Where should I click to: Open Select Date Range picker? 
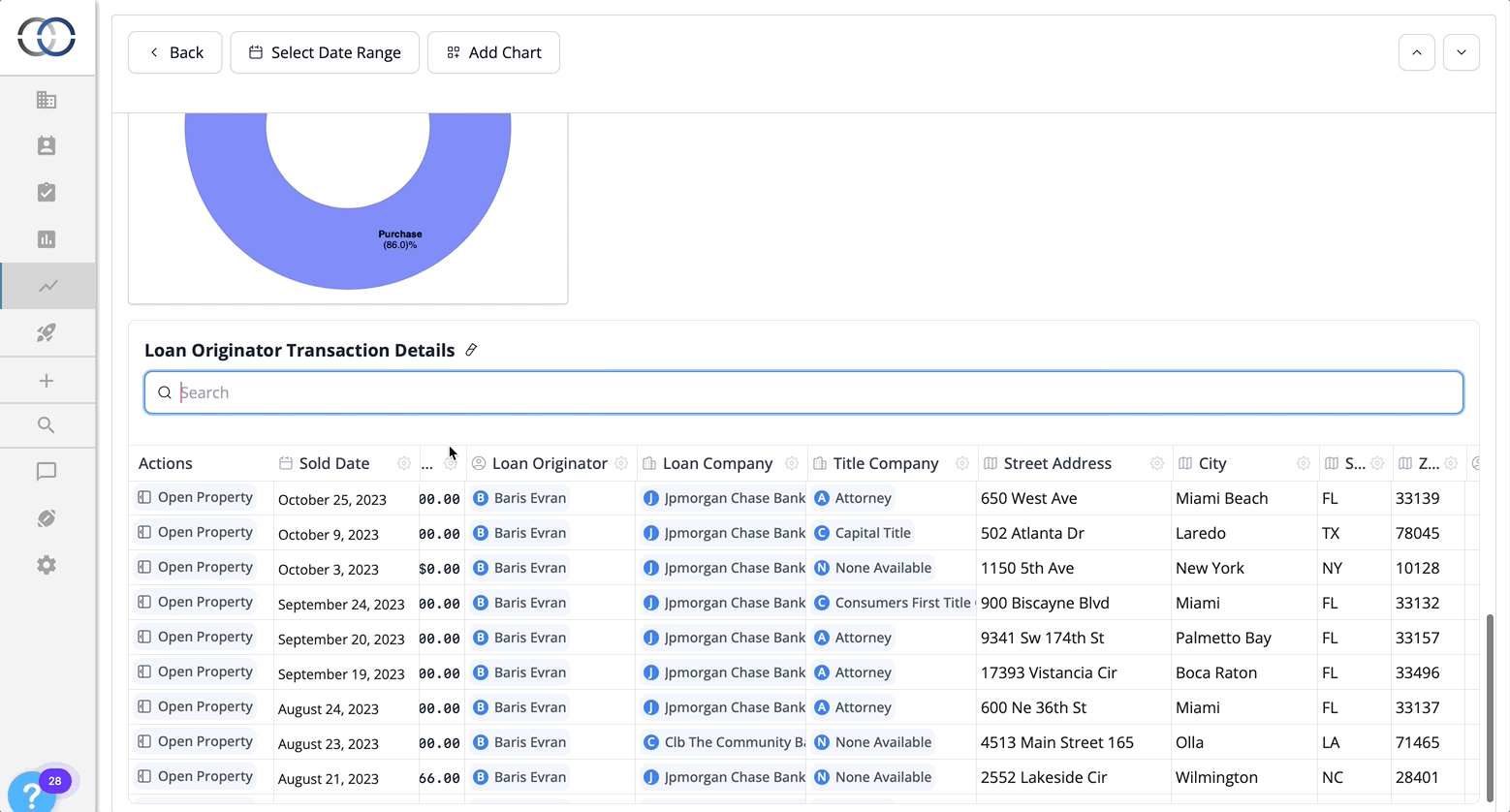coord(325,52)
